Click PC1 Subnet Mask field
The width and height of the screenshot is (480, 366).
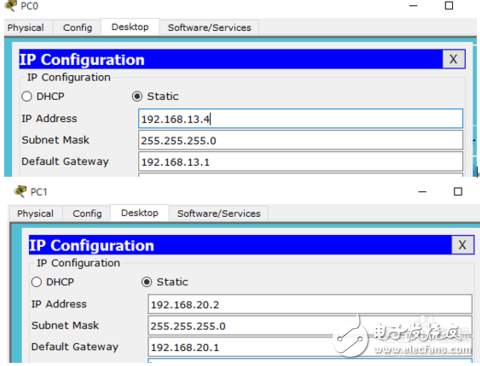coord(310,325)
